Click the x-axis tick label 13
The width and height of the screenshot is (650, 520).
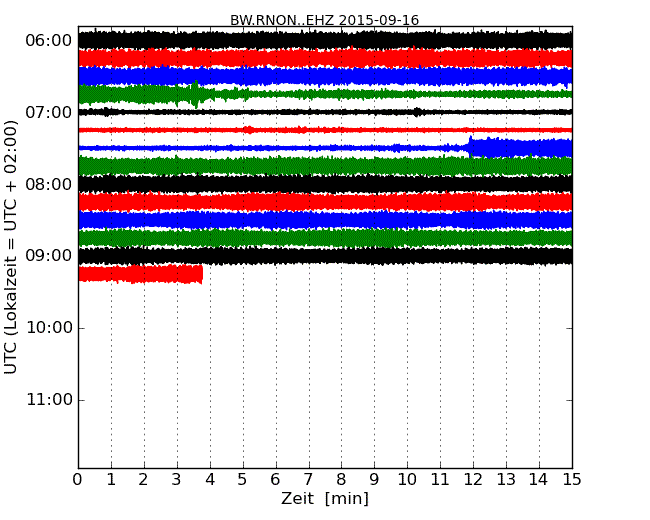[506, 480]
